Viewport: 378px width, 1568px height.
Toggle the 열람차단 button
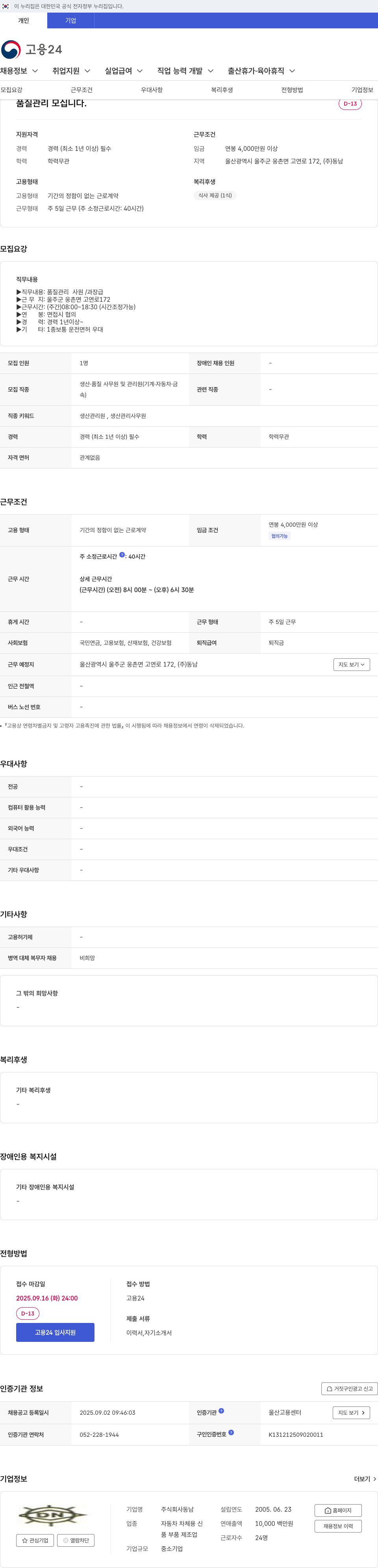point(76,1540)
